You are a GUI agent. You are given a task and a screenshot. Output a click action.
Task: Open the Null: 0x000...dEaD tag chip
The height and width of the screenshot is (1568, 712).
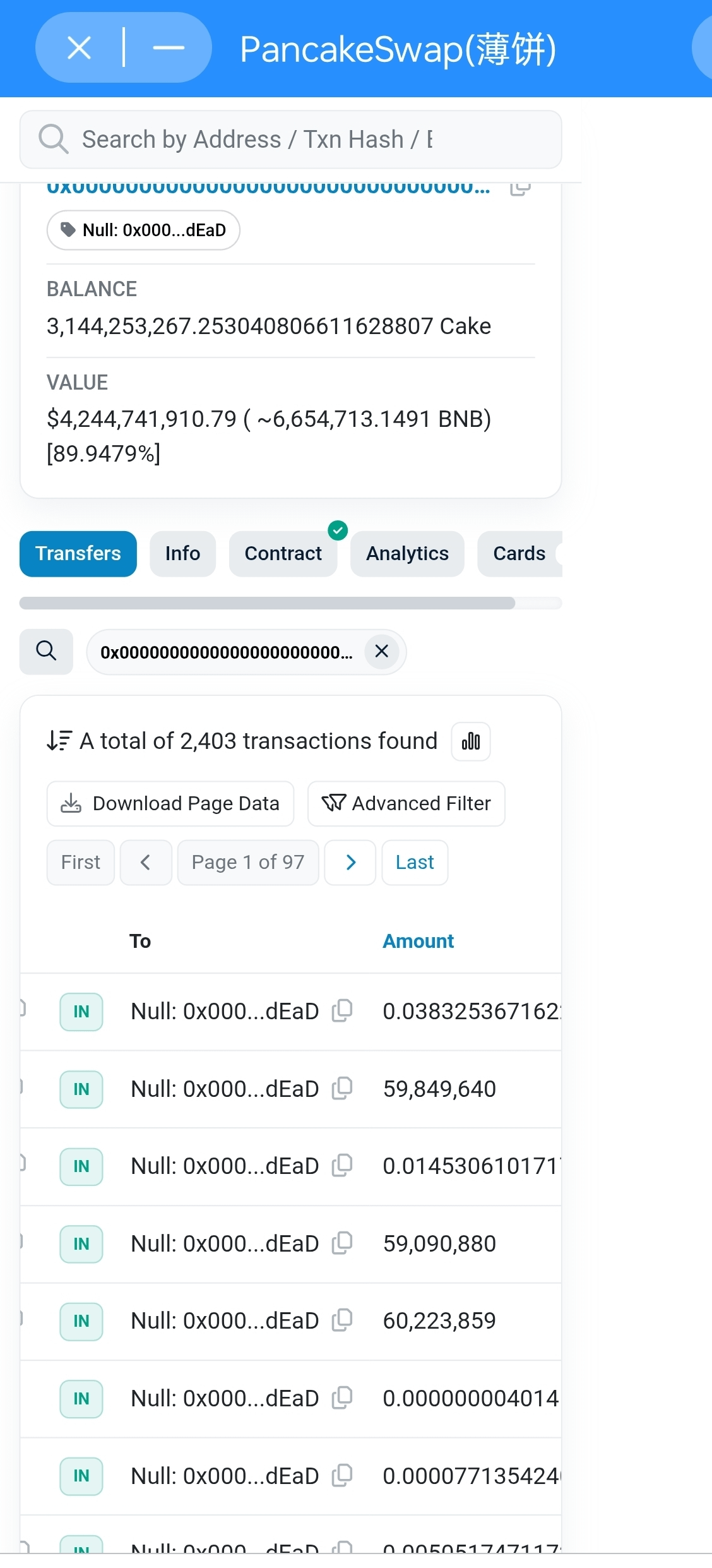143,230
